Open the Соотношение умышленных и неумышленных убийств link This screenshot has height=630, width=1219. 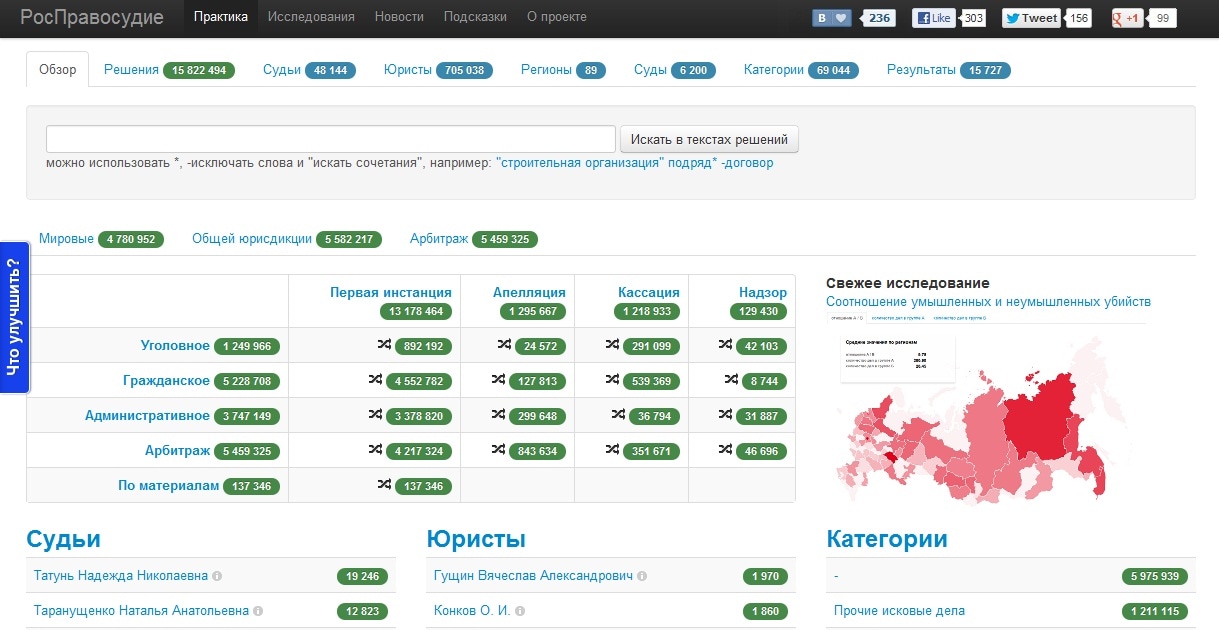(988, 301)
